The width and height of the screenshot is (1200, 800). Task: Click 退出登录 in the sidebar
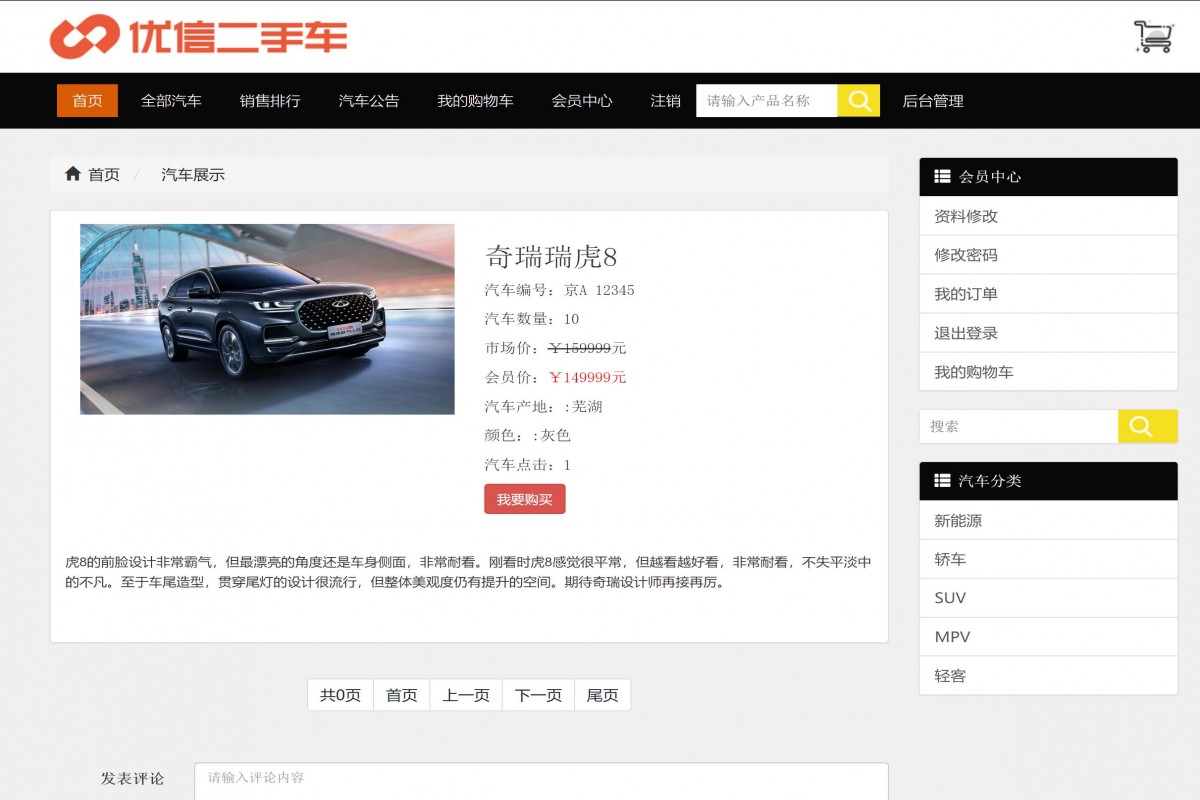point(964,332)
